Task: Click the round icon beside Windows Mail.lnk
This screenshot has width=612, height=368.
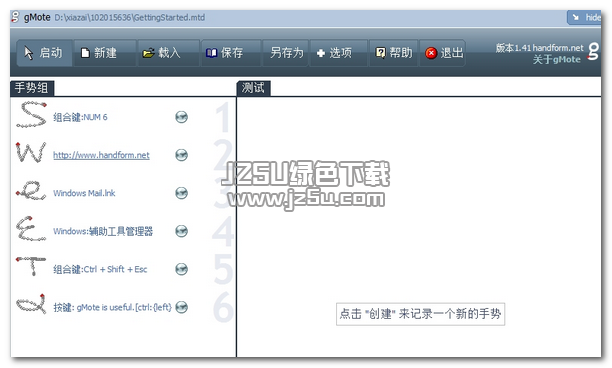Action: tap(181, 193)
